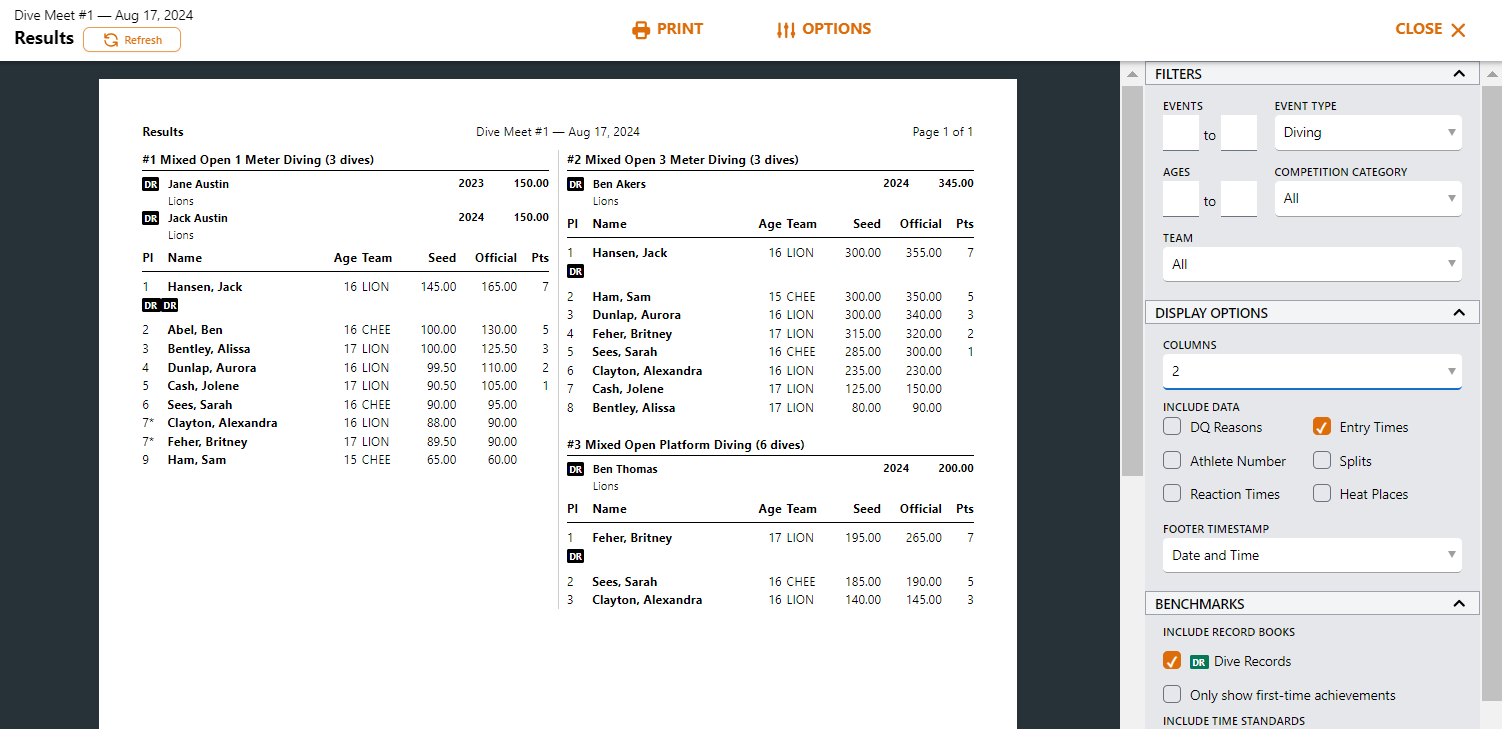Click the DR badge beside Ben Akers
The width and height of the screenshot is (1502, 729).
575,184
